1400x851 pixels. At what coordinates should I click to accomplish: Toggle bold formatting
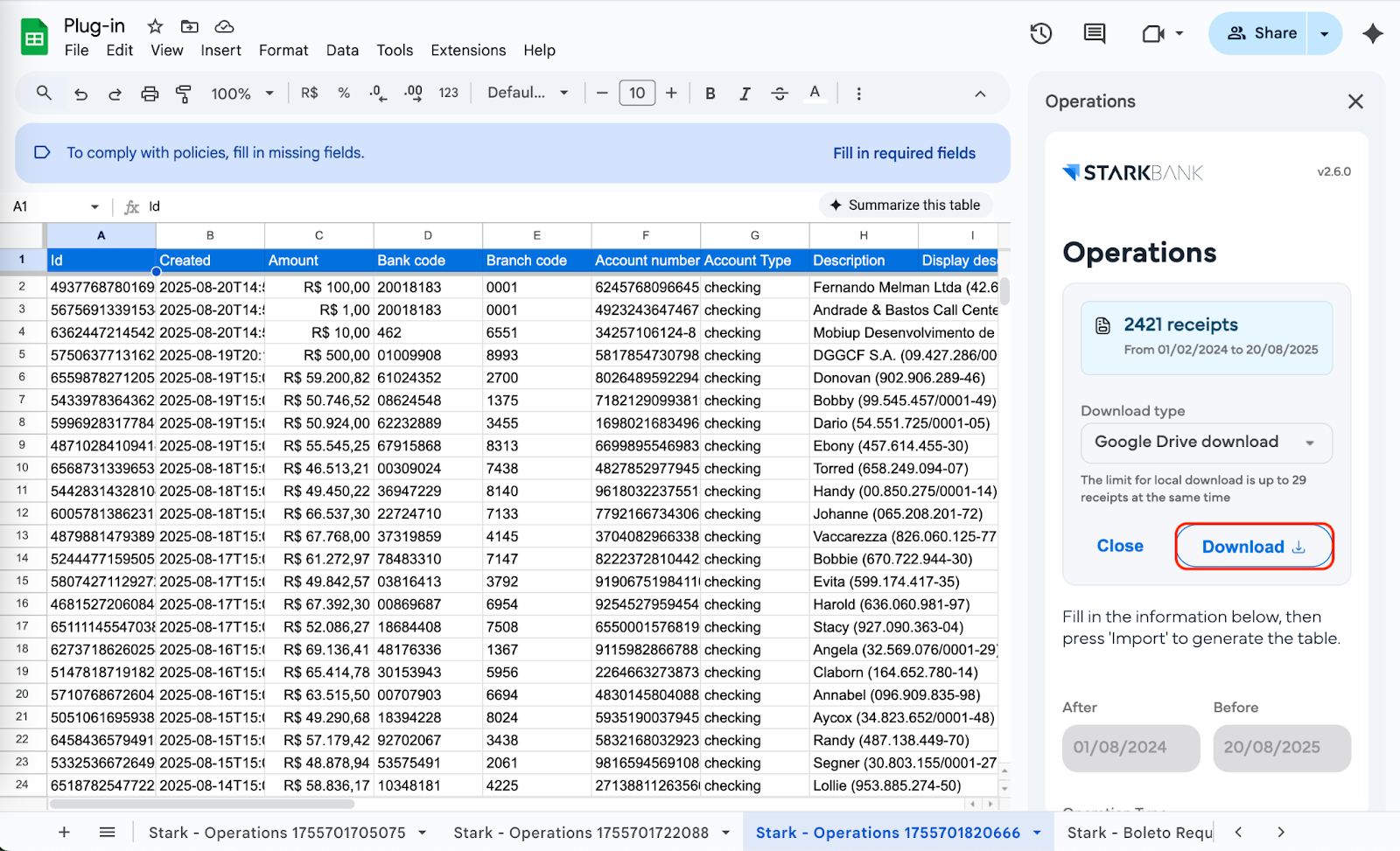pyautogui.click(x=710, y=94)
